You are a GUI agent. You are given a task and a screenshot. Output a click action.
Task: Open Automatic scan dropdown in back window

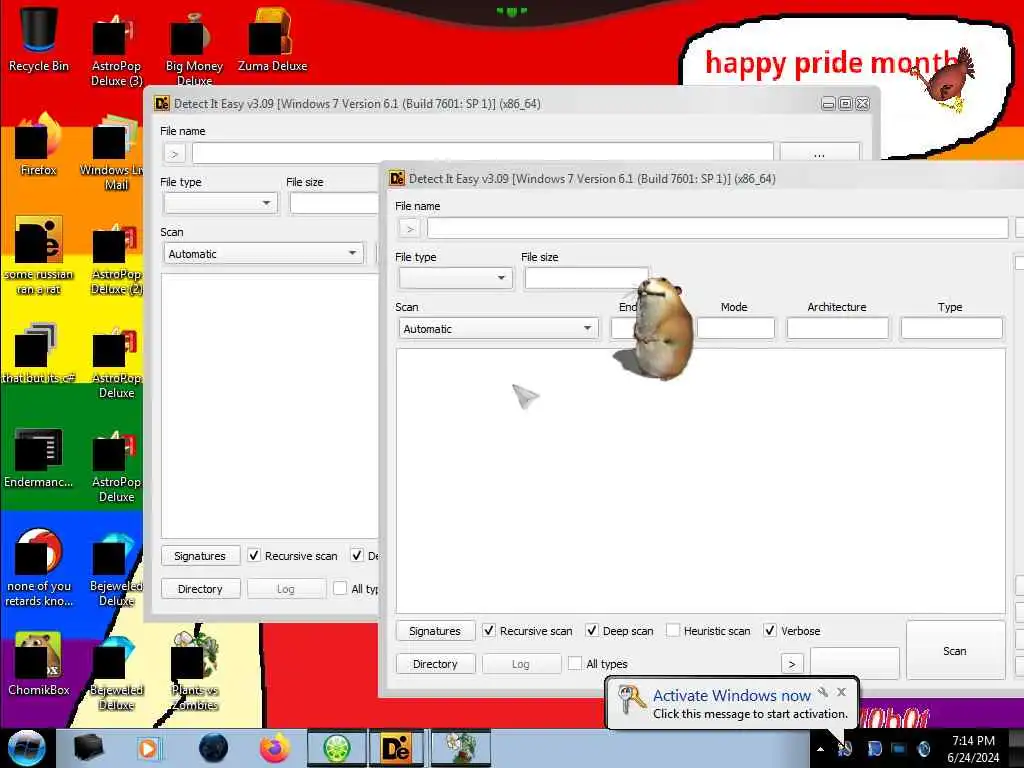point(263,253)
